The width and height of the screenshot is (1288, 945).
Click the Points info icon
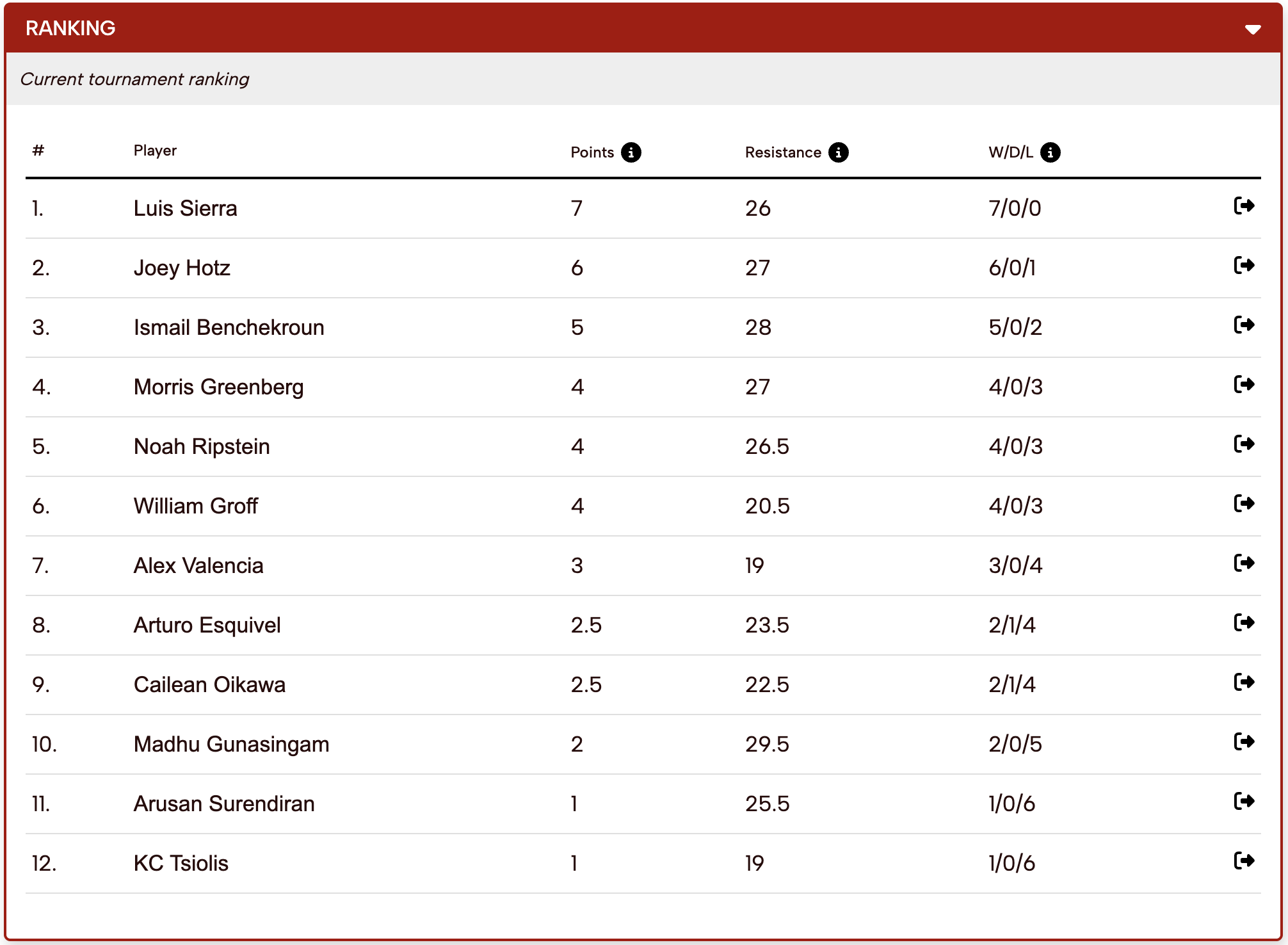pyautogui.click(x=631, y=152)
